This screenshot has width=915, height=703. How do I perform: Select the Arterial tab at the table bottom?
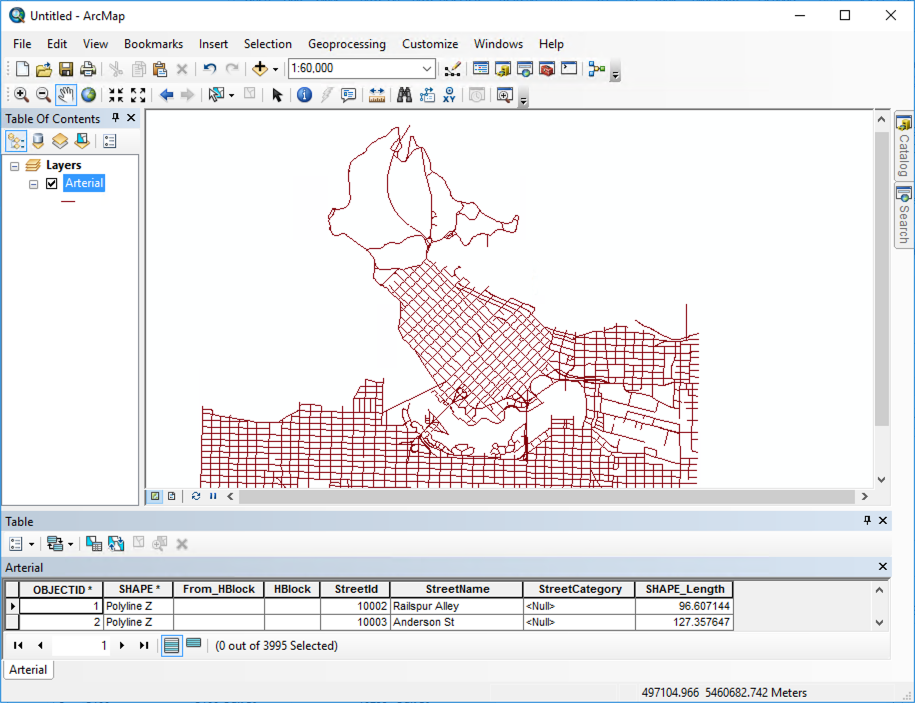click(28, 670)
